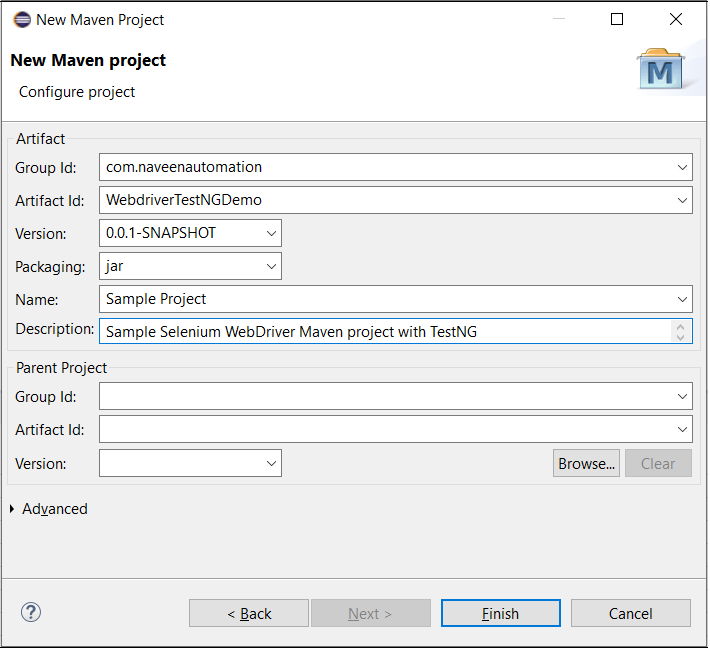
Task: Click the 'Name:' label
Action: (x=37, y=300)
